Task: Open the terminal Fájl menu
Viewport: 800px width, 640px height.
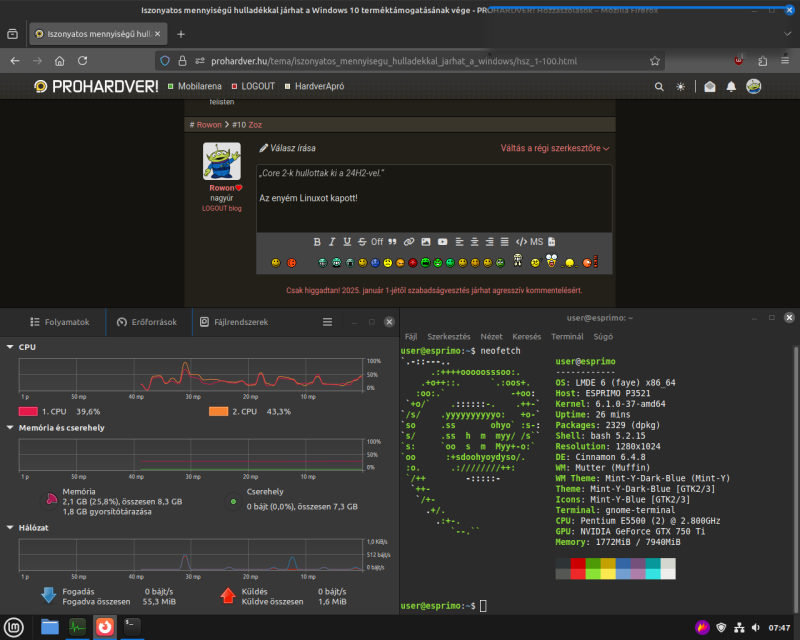Action: tap(411, 336)
